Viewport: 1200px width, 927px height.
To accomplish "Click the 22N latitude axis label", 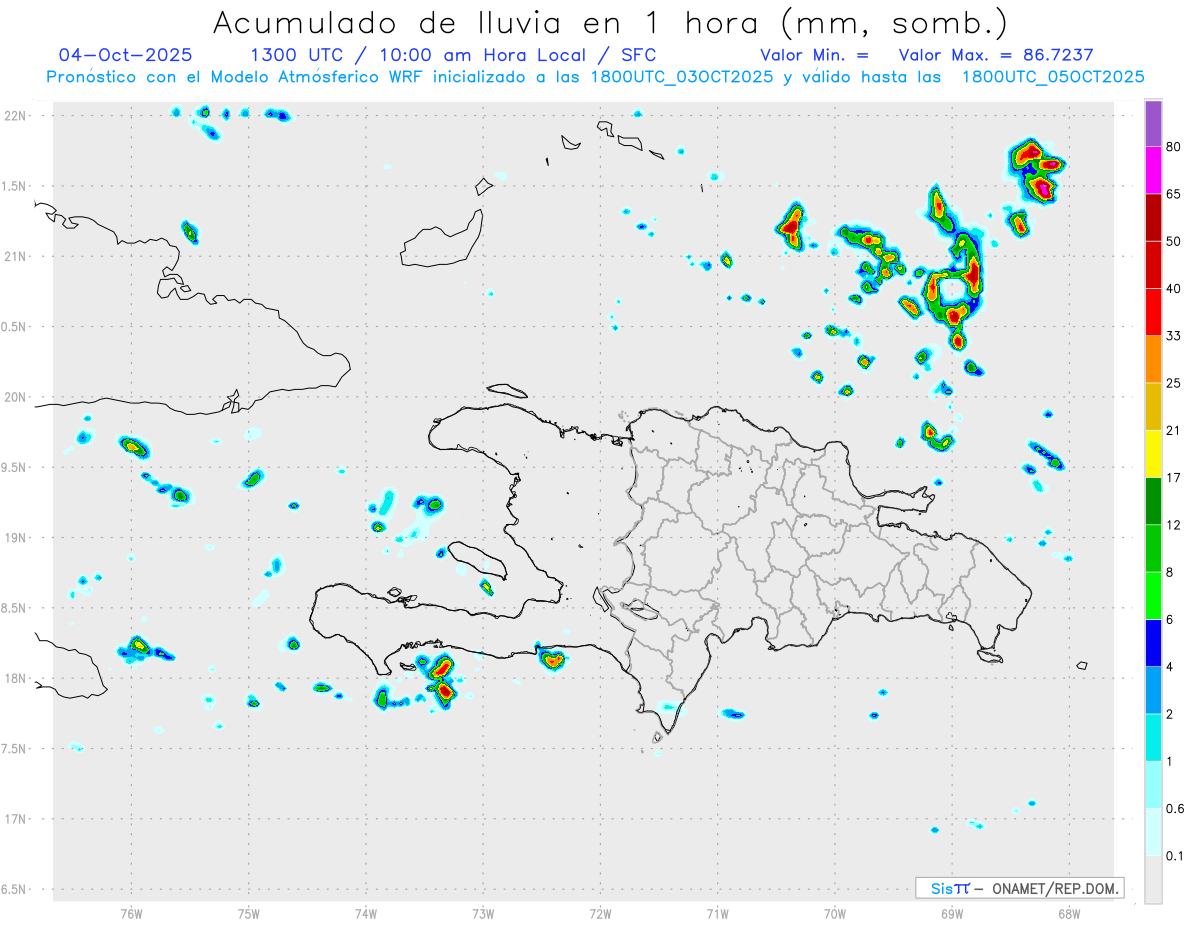I will pyautogui.click(x=16, y=116).
